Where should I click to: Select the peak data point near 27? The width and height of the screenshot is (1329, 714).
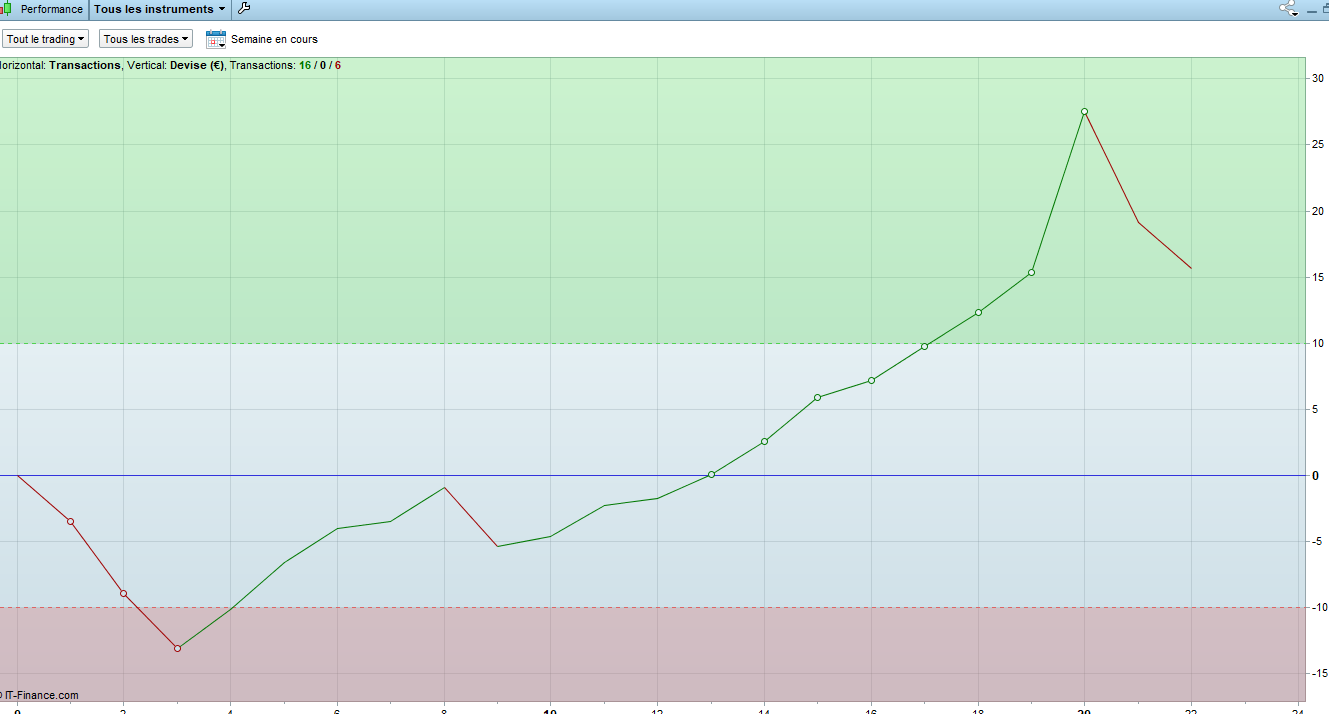pyautogui.click(x=1084, y=112)
